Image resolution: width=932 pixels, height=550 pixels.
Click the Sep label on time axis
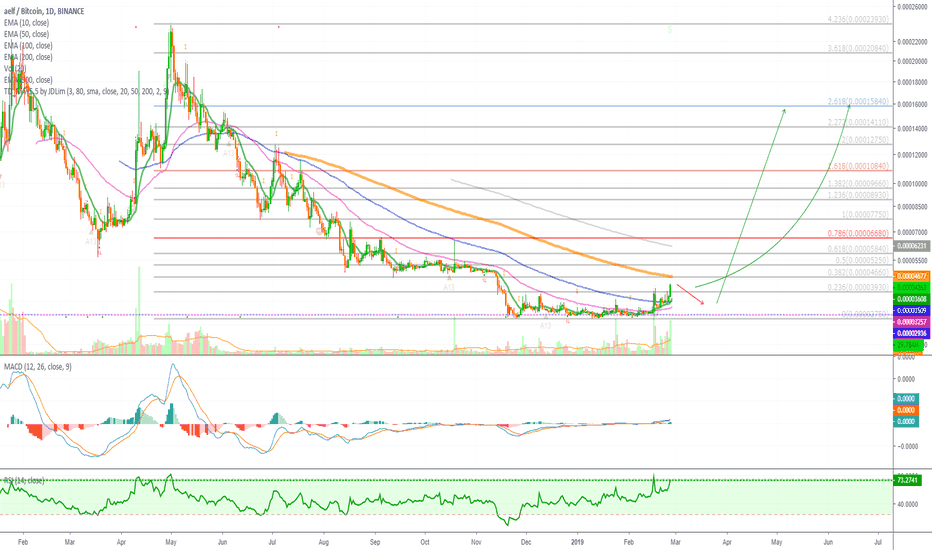[374, 542]
